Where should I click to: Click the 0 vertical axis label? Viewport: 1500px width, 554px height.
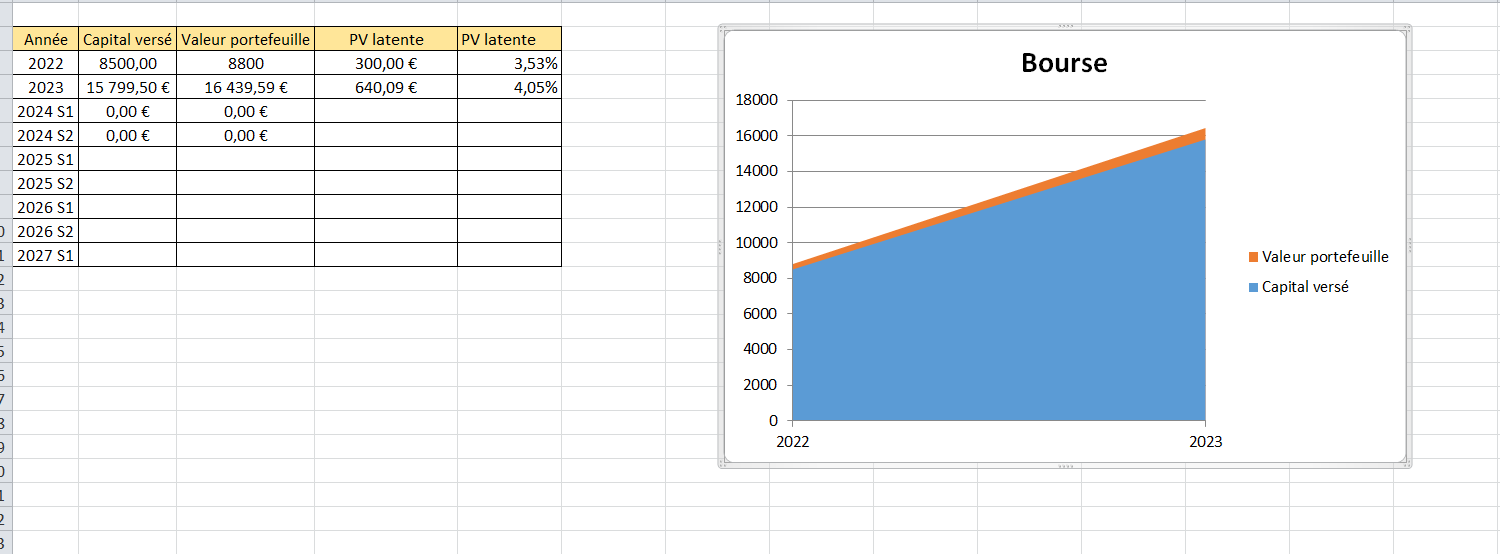coord(773,421)
